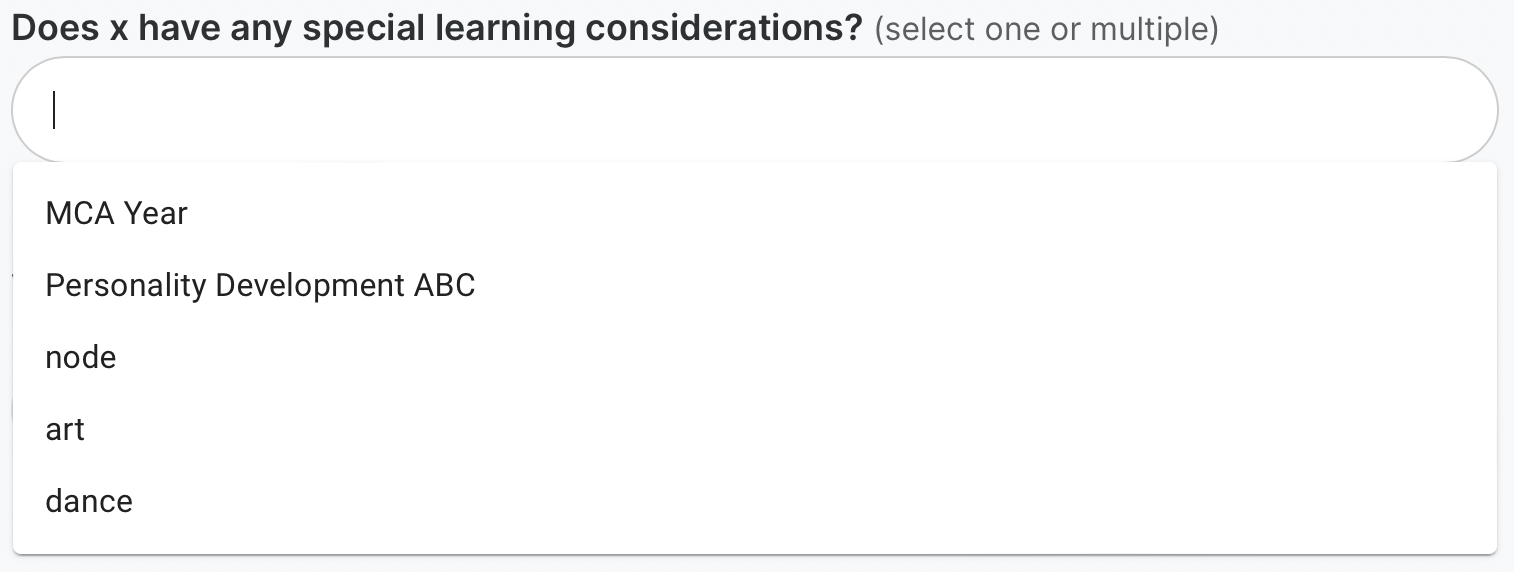Screen dimensions: 1514x572
Task: Select the MCA Year option
Action: pos(117,213)
